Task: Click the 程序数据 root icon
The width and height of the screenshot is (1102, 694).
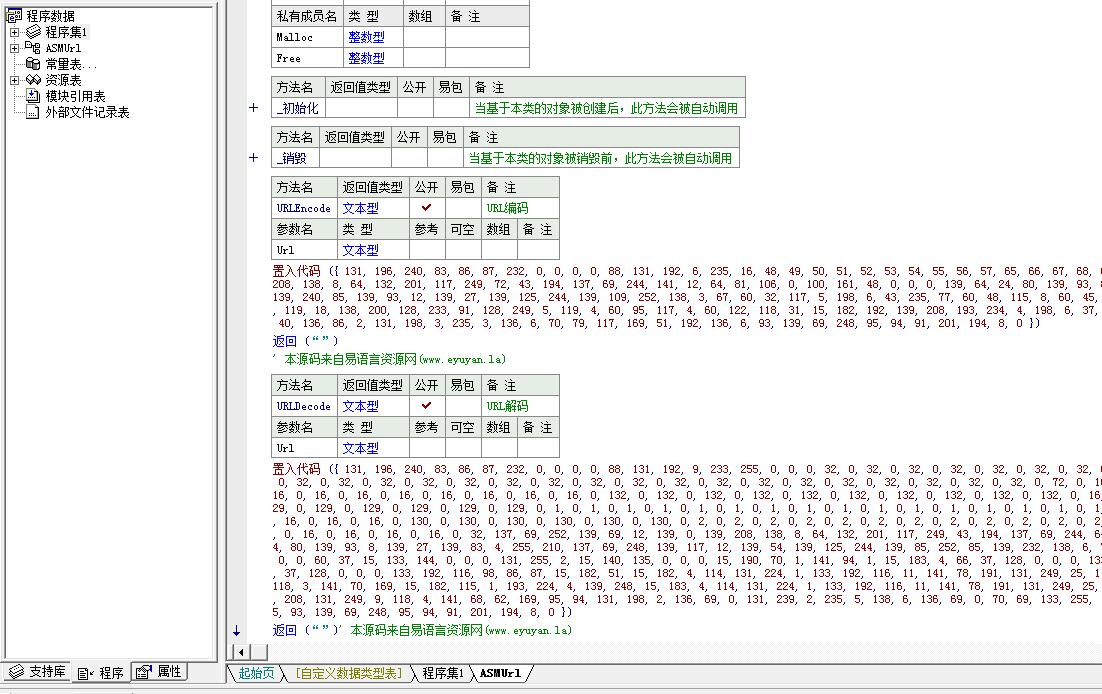Action: (x=13, y=15)
